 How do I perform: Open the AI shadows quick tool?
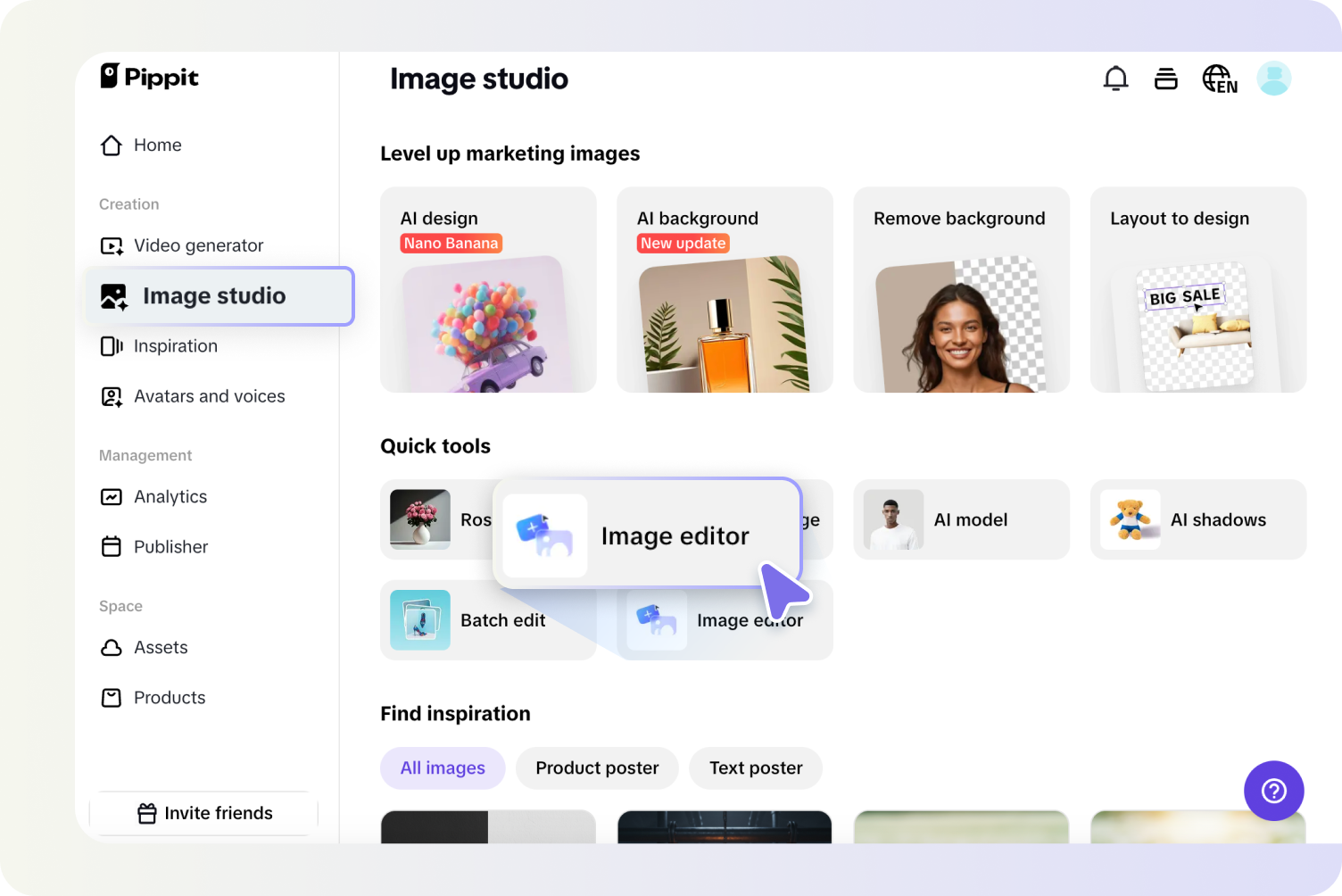click(1198, 519)
